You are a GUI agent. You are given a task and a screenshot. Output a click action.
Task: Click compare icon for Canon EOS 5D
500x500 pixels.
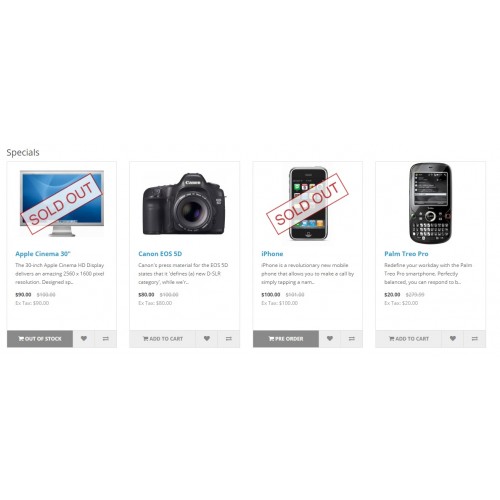[229, 339]
